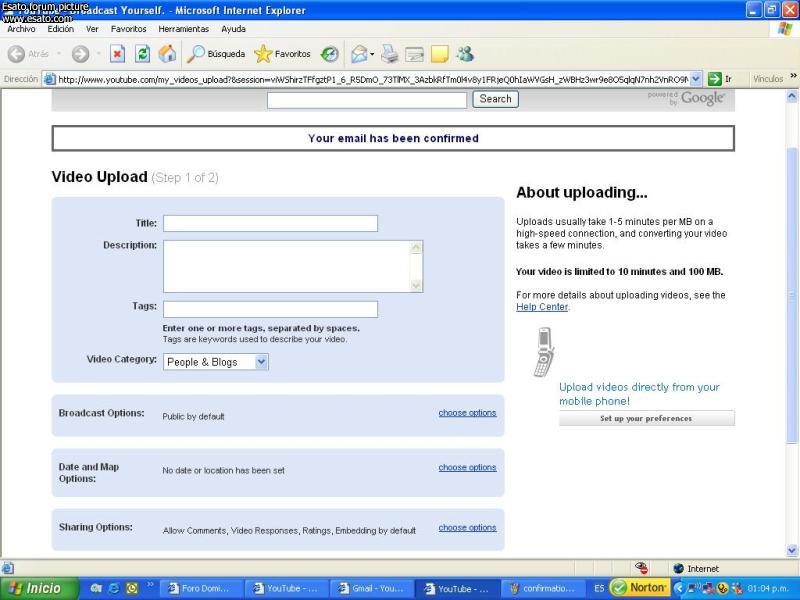Click the taskbar clock showing 01:04 p.m.
This screenshot has width=800, height=600.
(x=768, y=588)
